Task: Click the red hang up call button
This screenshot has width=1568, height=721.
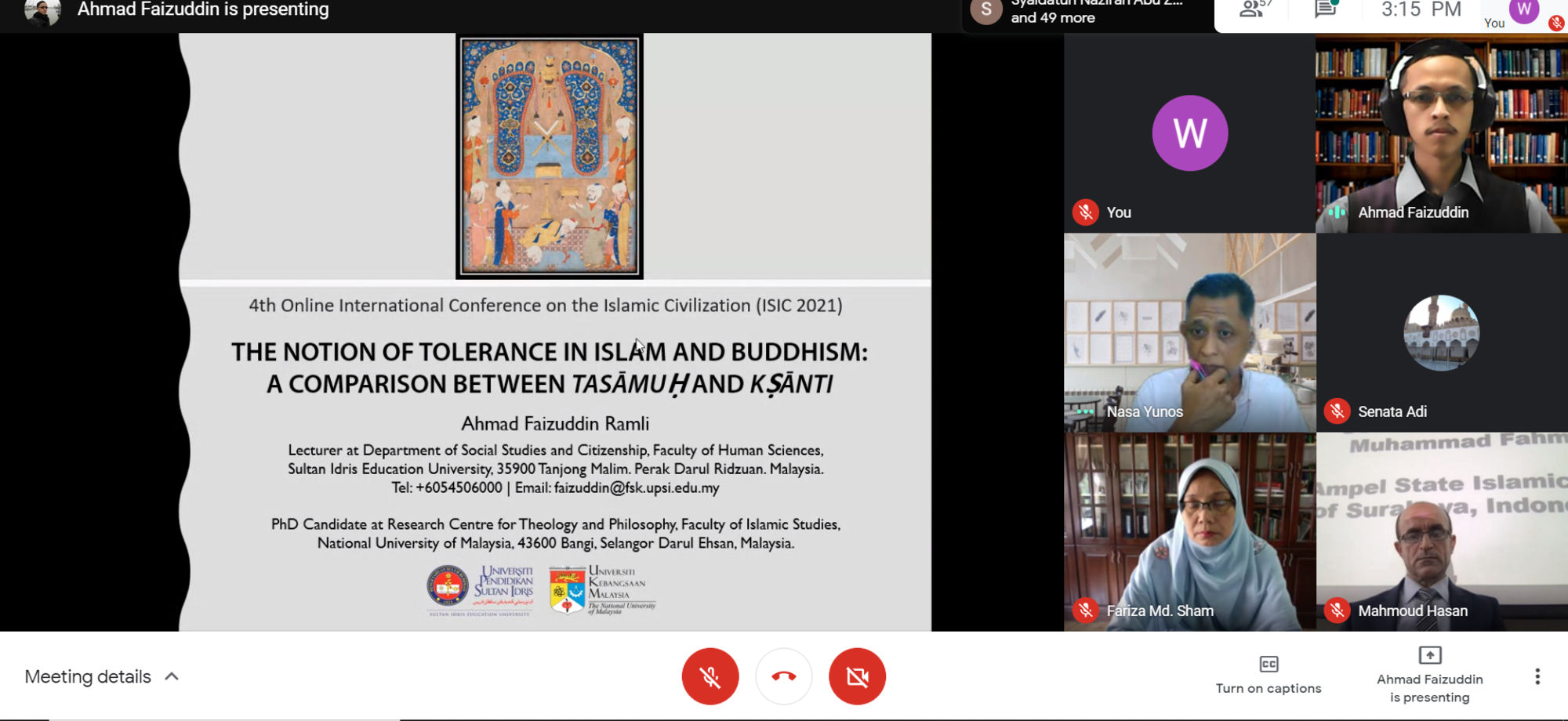Action: (x=783, y=676)
